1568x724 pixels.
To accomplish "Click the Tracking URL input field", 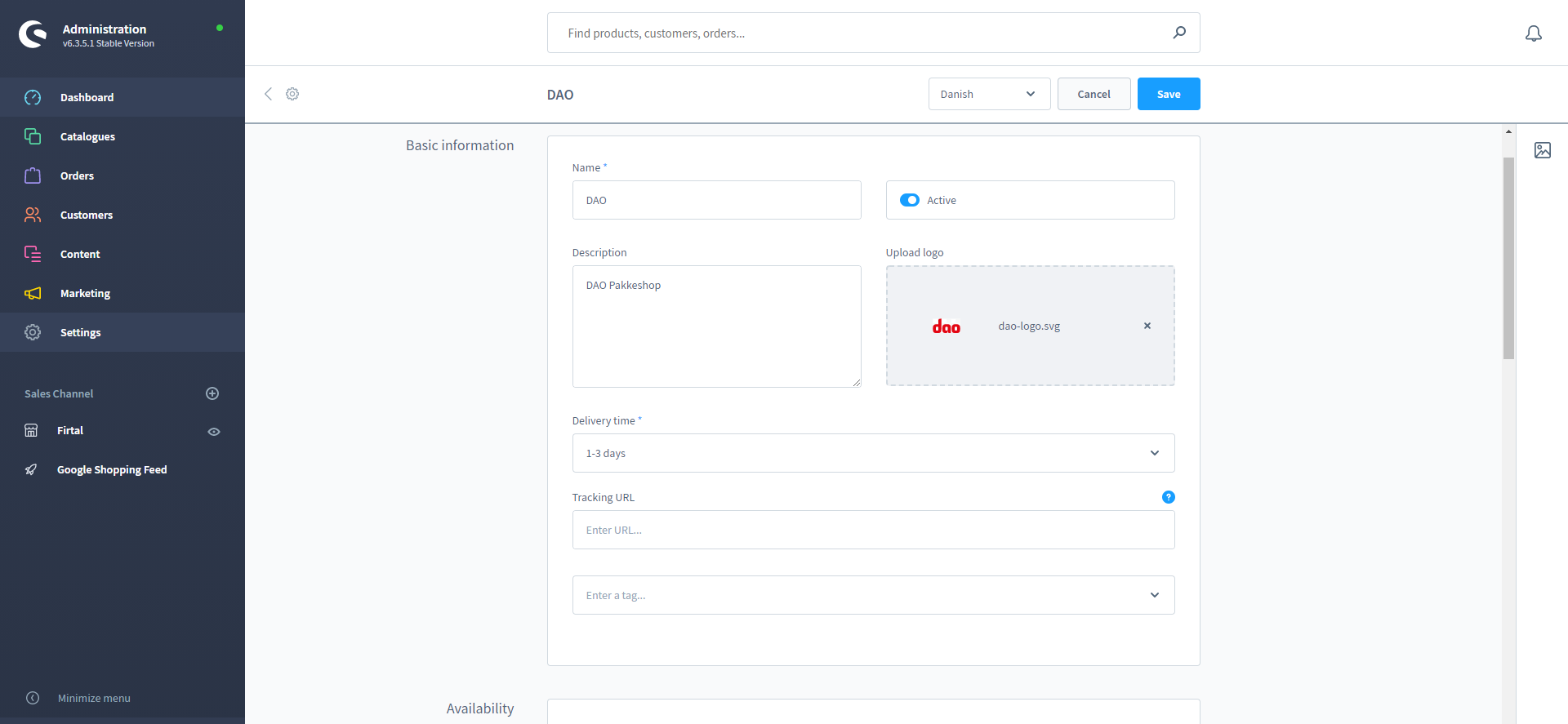I will click(873, 530).
